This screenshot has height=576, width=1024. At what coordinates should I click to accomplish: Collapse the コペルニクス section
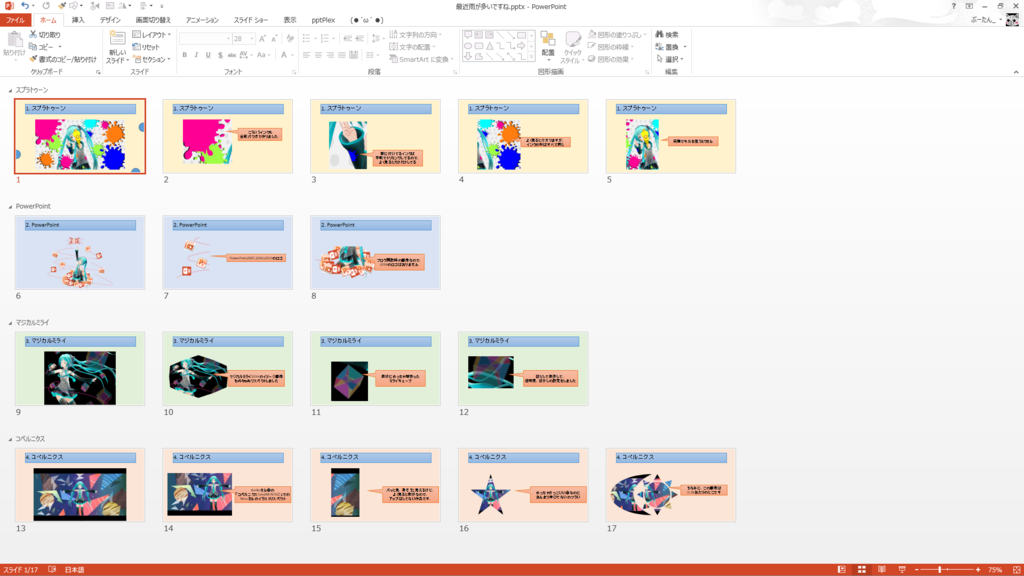[10, 439]
